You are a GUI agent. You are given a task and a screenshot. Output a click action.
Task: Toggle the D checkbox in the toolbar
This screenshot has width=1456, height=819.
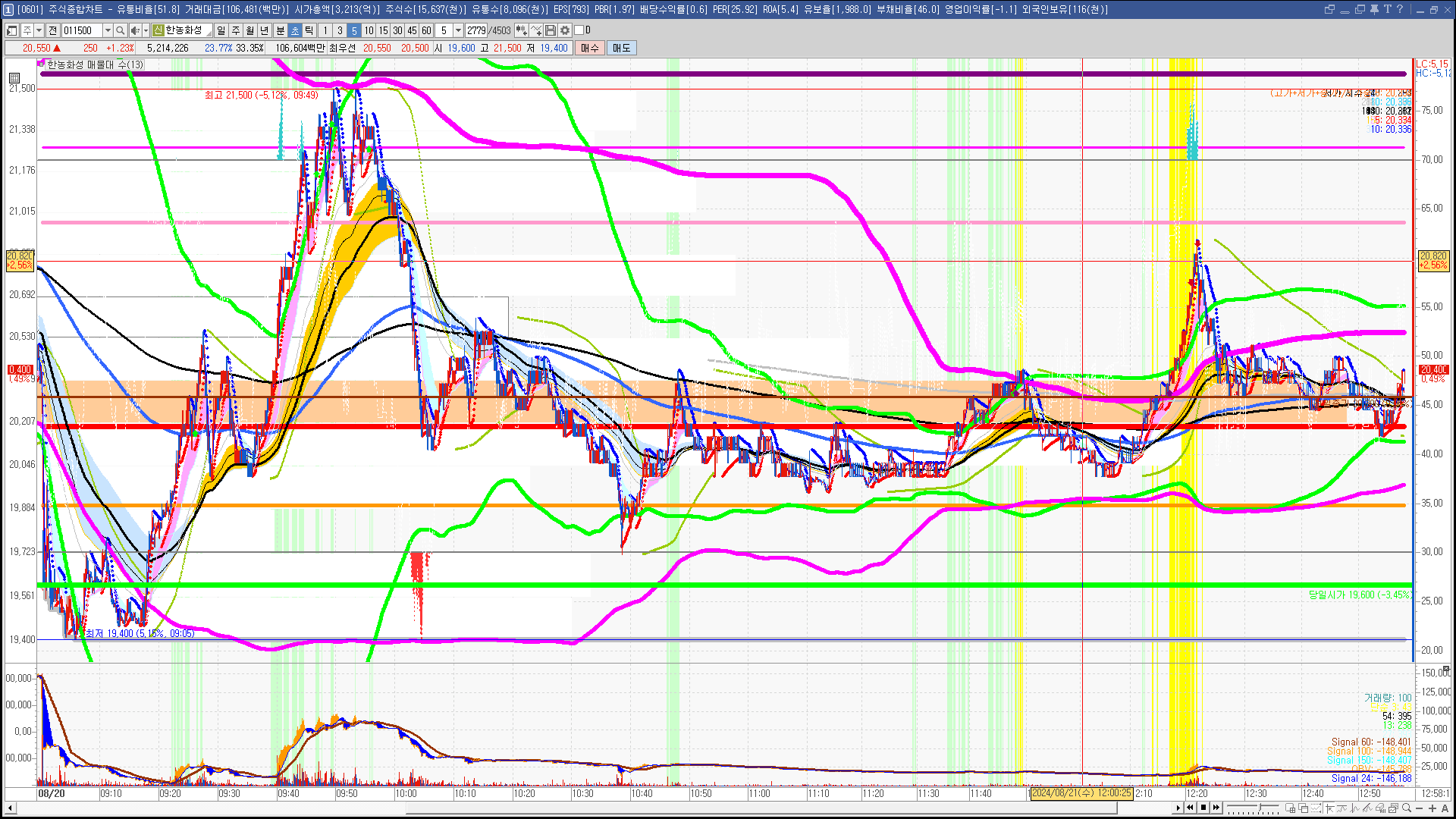[579, 30]
